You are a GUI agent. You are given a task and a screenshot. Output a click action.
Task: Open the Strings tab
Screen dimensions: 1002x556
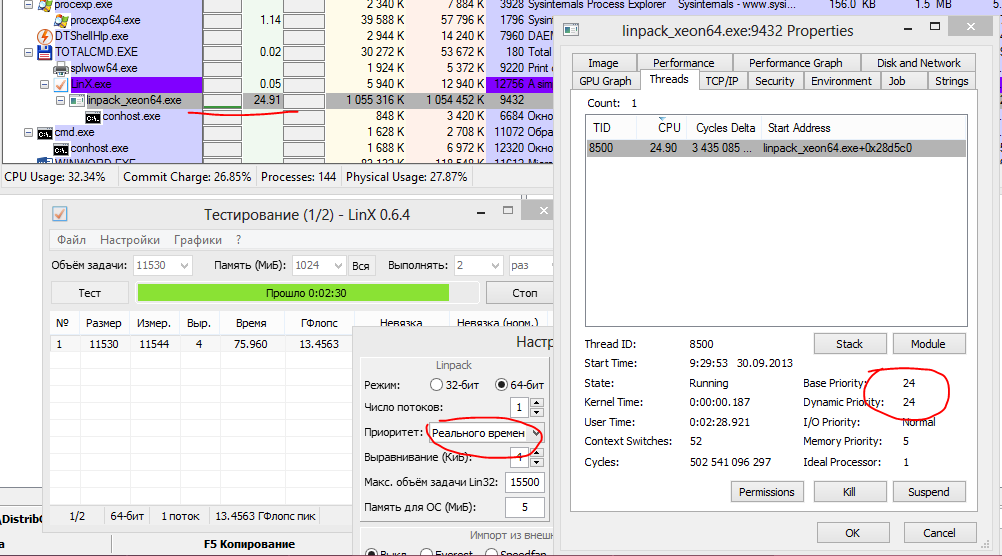coord(952,81)
